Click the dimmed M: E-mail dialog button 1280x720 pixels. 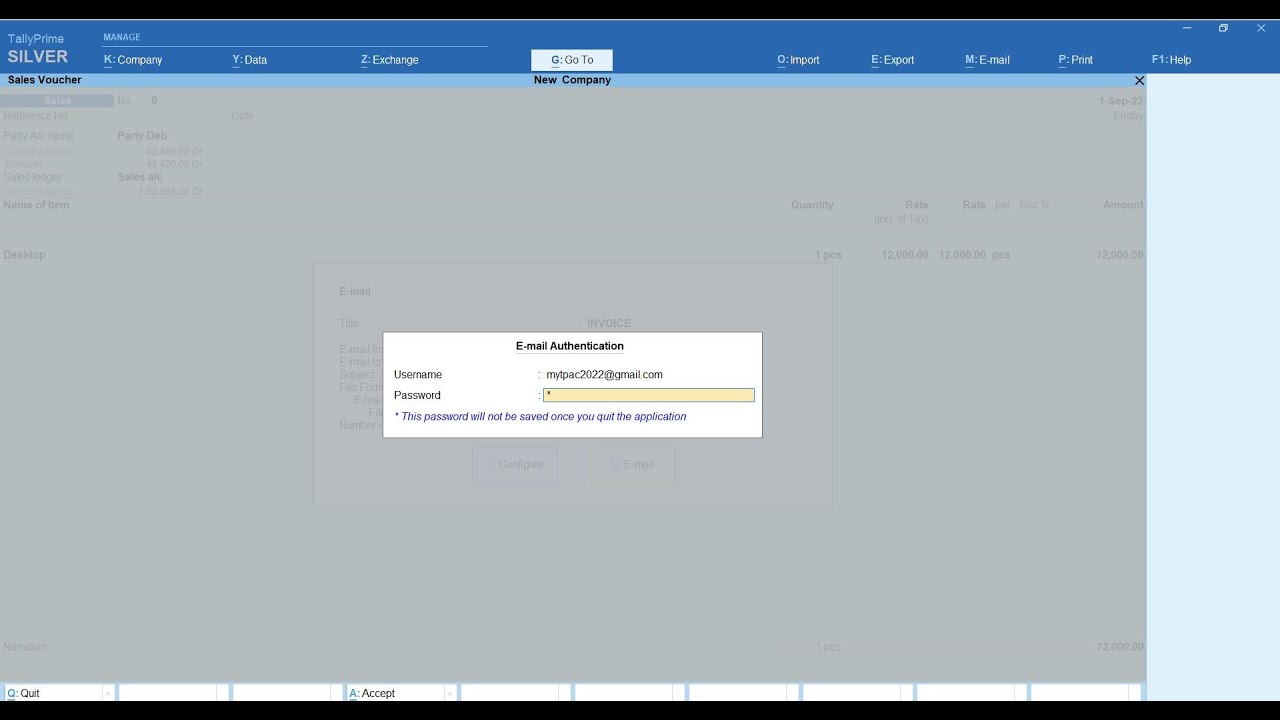(632, 465)
